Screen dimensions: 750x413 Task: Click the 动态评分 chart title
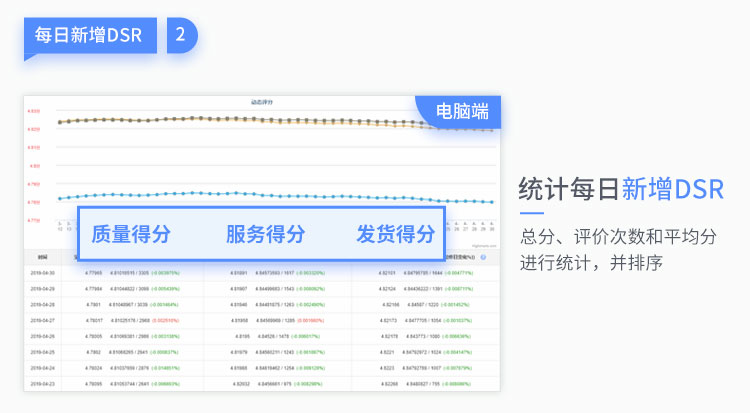(x=261, y=102)
